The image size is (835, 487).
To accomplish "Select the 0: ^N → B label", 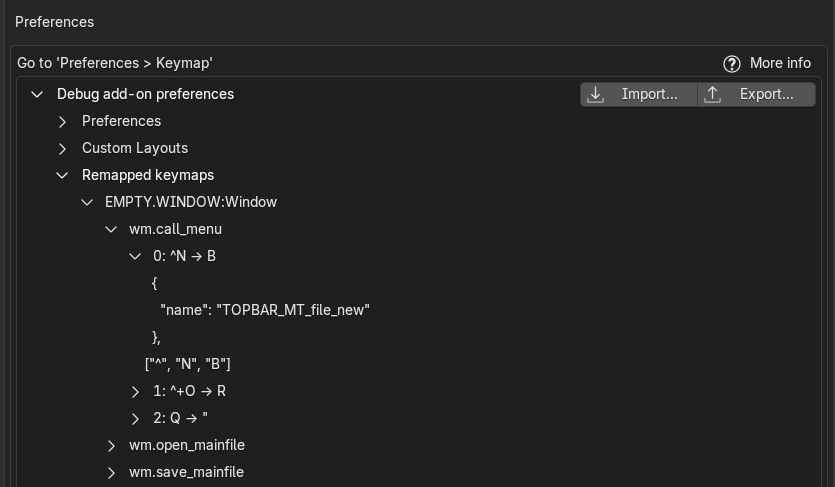I will pyautogui.click(x=184, y=256).
